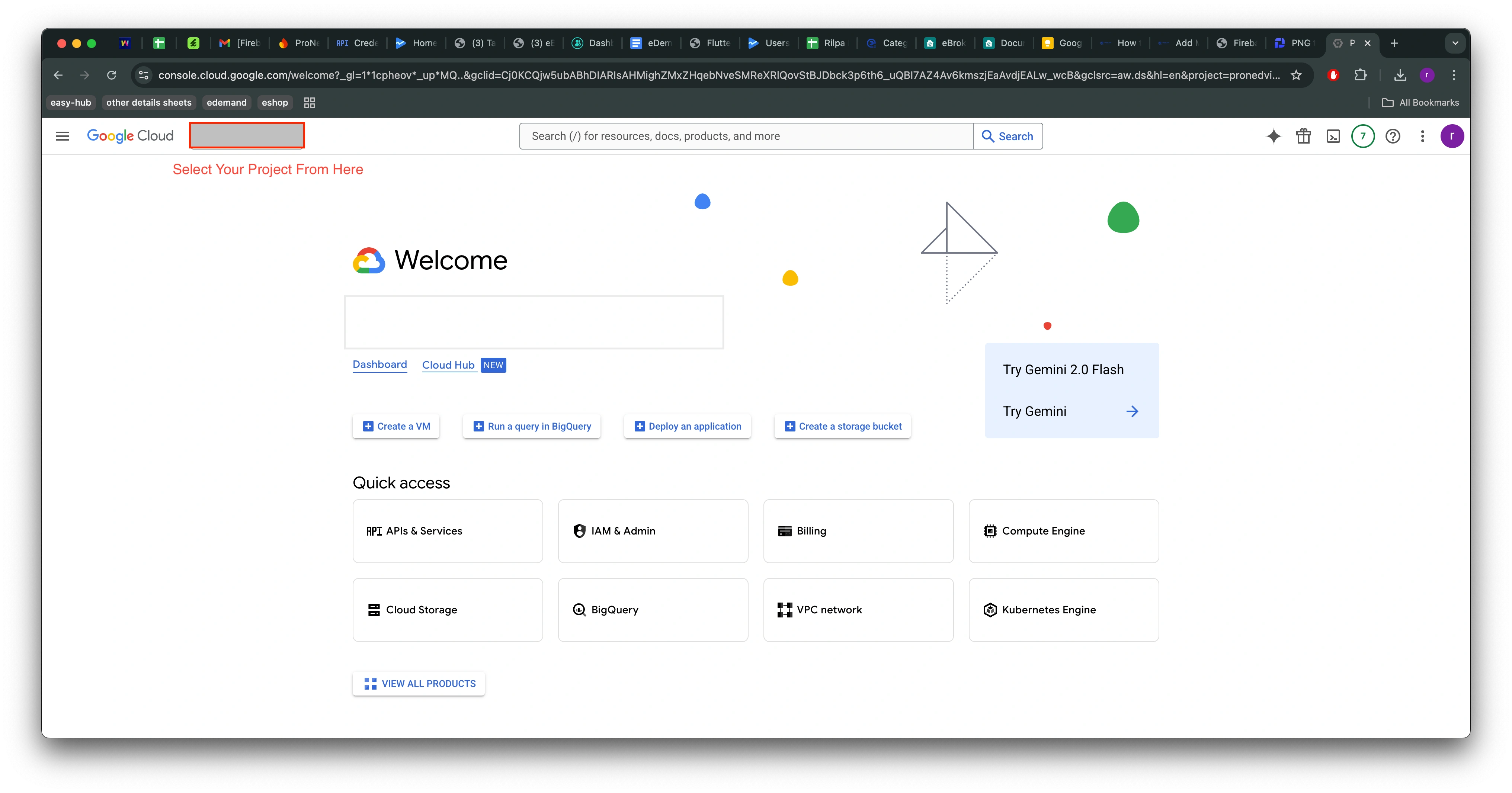Open Gemini AI assistant sparkle icon

point(1273,136)
